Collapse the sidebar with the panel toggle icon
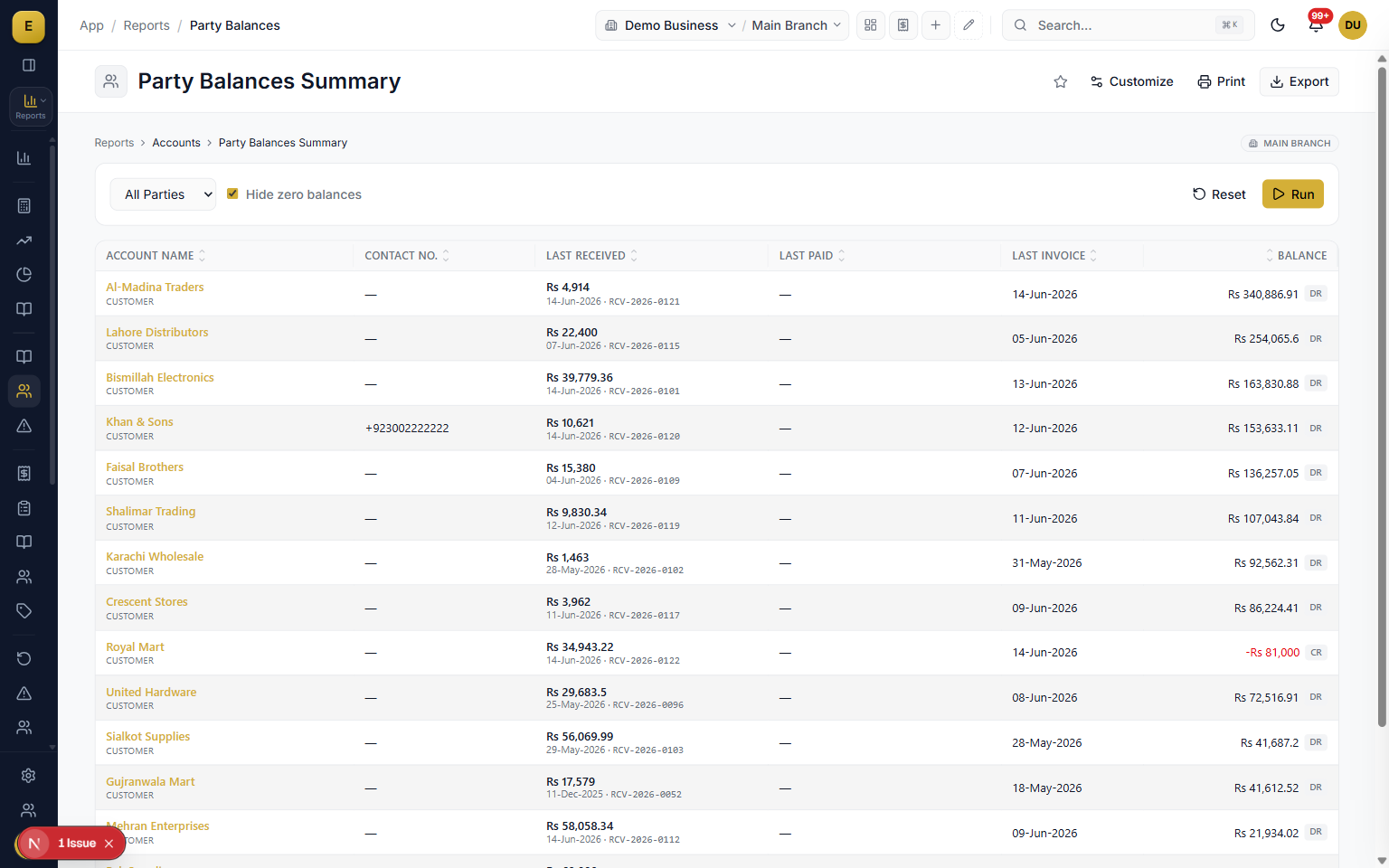This screenshot has width=1389, height=868. [x=28, y=65]
